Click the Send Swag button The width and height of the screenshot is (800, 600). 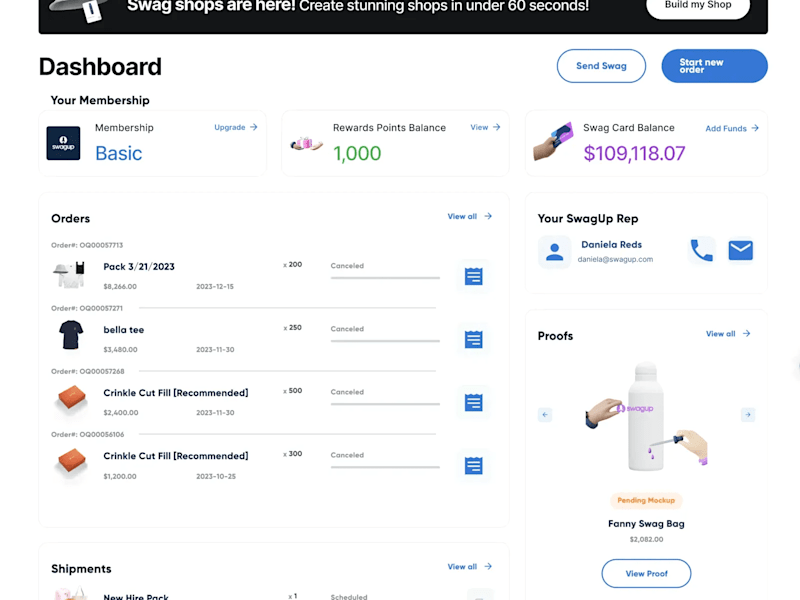point(601,66)
